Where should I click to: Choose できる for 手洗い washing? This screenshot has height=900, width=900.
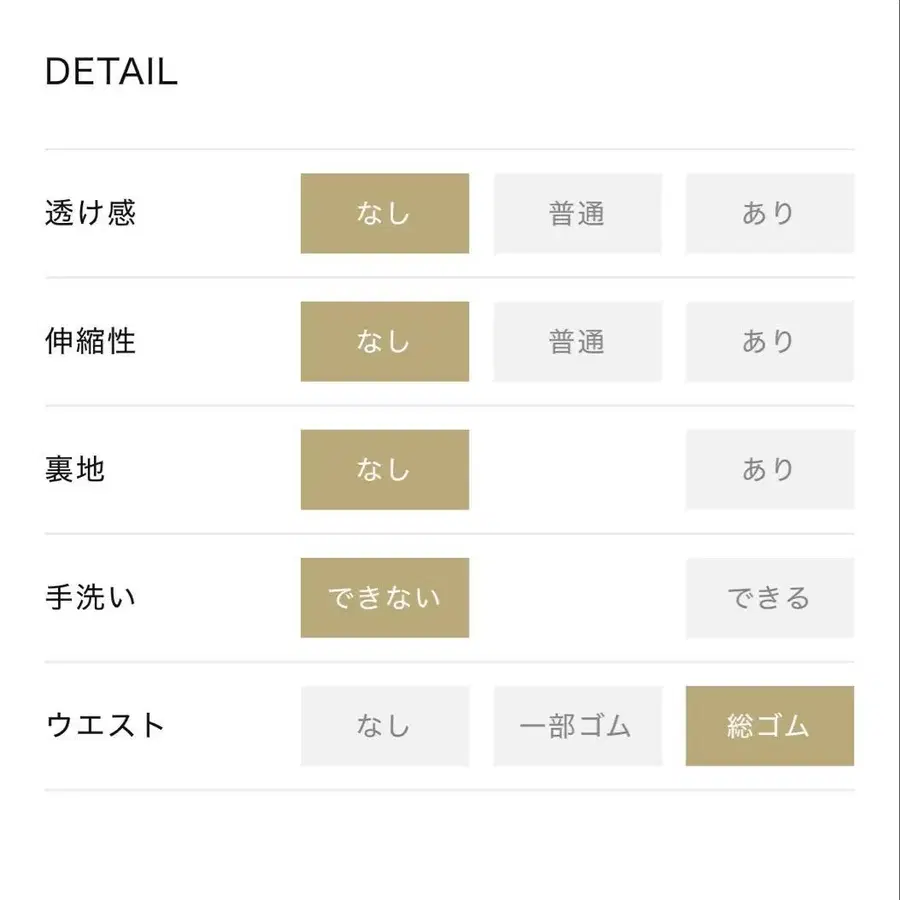point(770,597)
